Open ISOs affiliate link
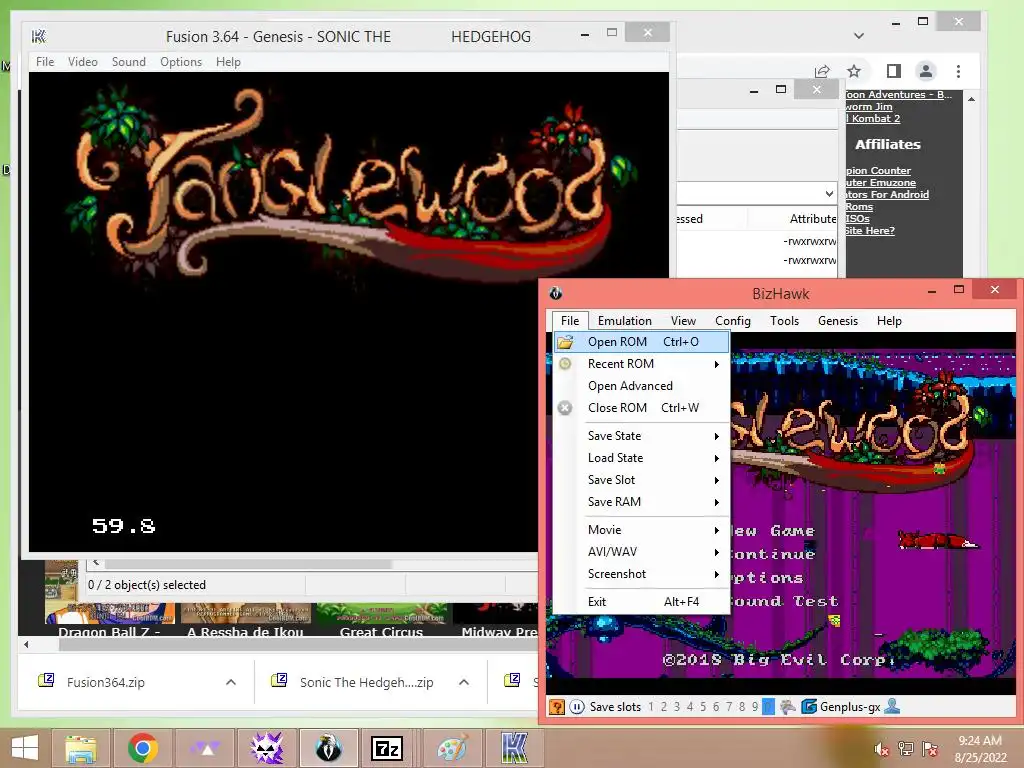The image size is (1024, 768). click(857, 218)
